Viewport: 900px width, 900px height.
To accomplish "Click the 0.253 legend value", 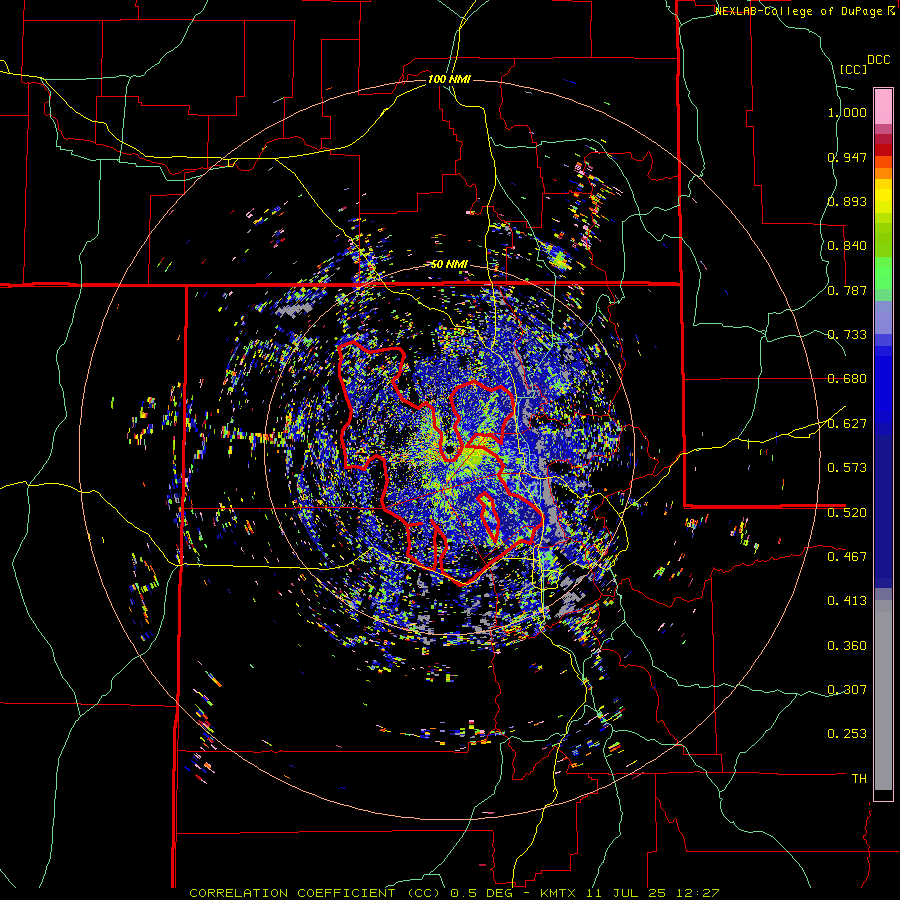I will (847, 734).
